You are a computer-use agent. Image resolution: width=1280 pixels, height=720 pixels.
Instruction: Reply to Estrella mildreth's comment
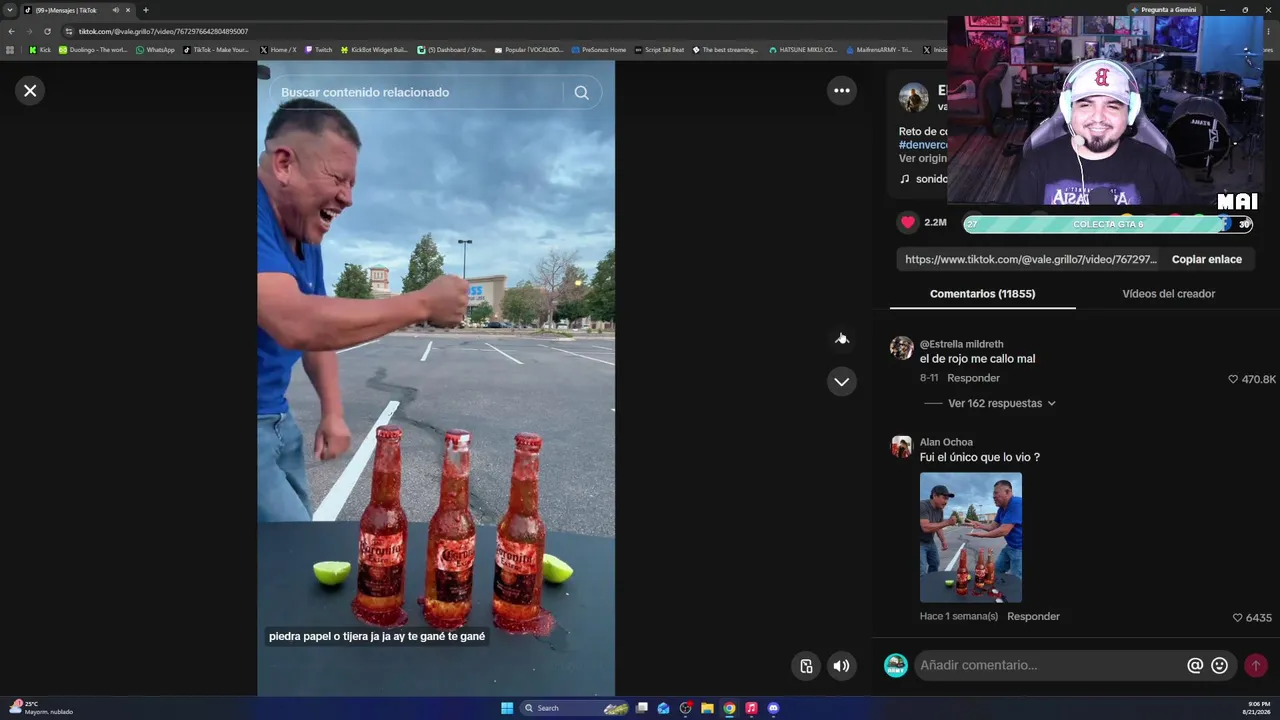coord(973,378)
